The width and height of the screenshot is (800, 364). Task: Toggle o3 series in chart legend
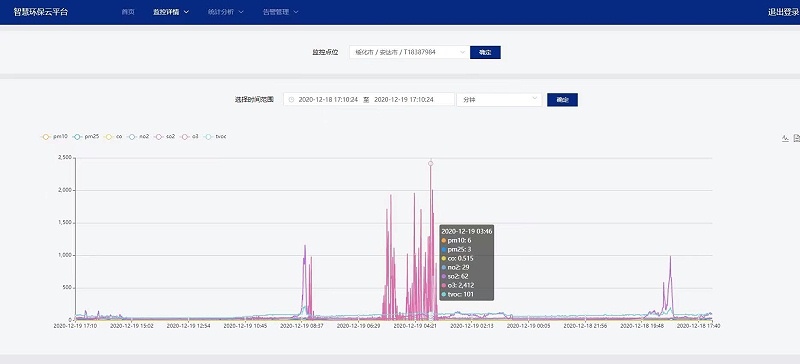[189, 137]
